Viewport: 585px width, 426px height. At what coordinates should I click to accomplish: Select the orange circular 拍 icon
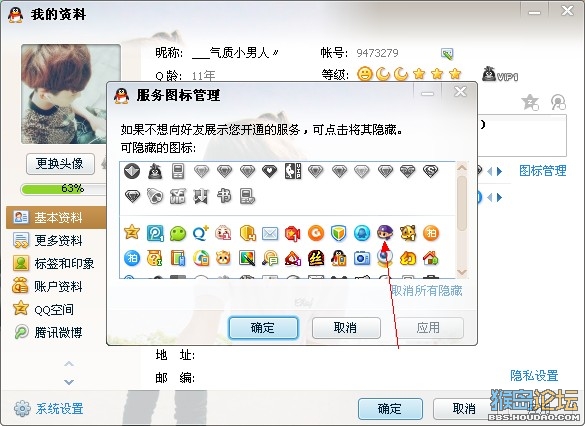(431, 234)
